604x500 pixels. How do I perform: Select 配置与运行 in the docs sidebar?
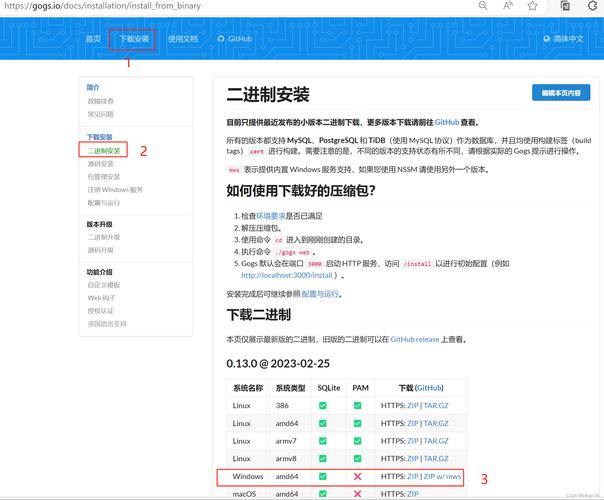pos(104,203)
